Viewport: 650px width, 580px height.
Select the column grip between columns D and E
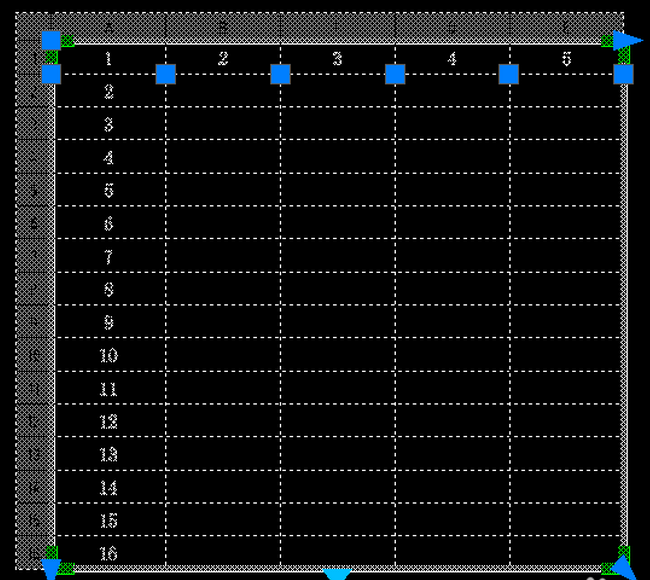[509, 74]
